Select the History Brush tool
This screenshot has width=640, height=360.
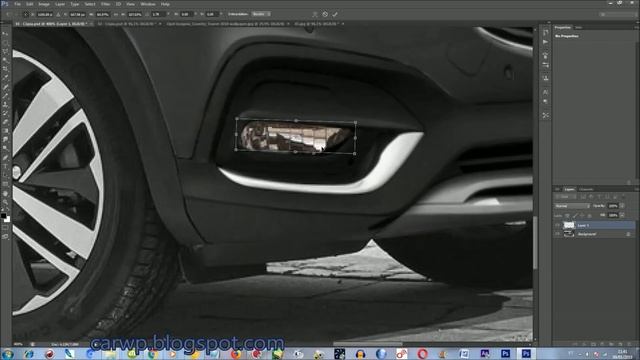point(6,113)
